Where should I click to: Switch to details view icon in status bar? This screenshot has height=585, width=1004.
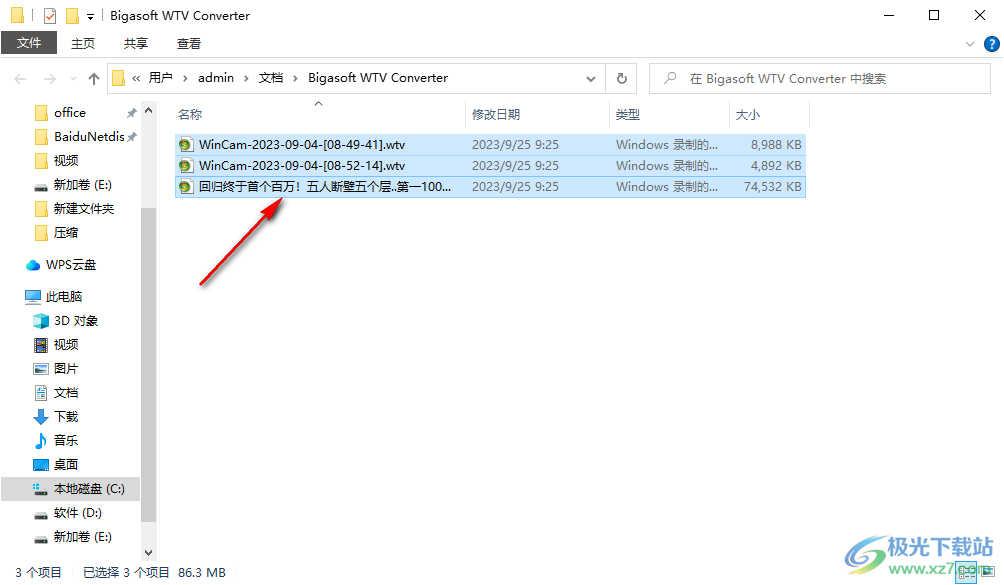click(966, 572)
